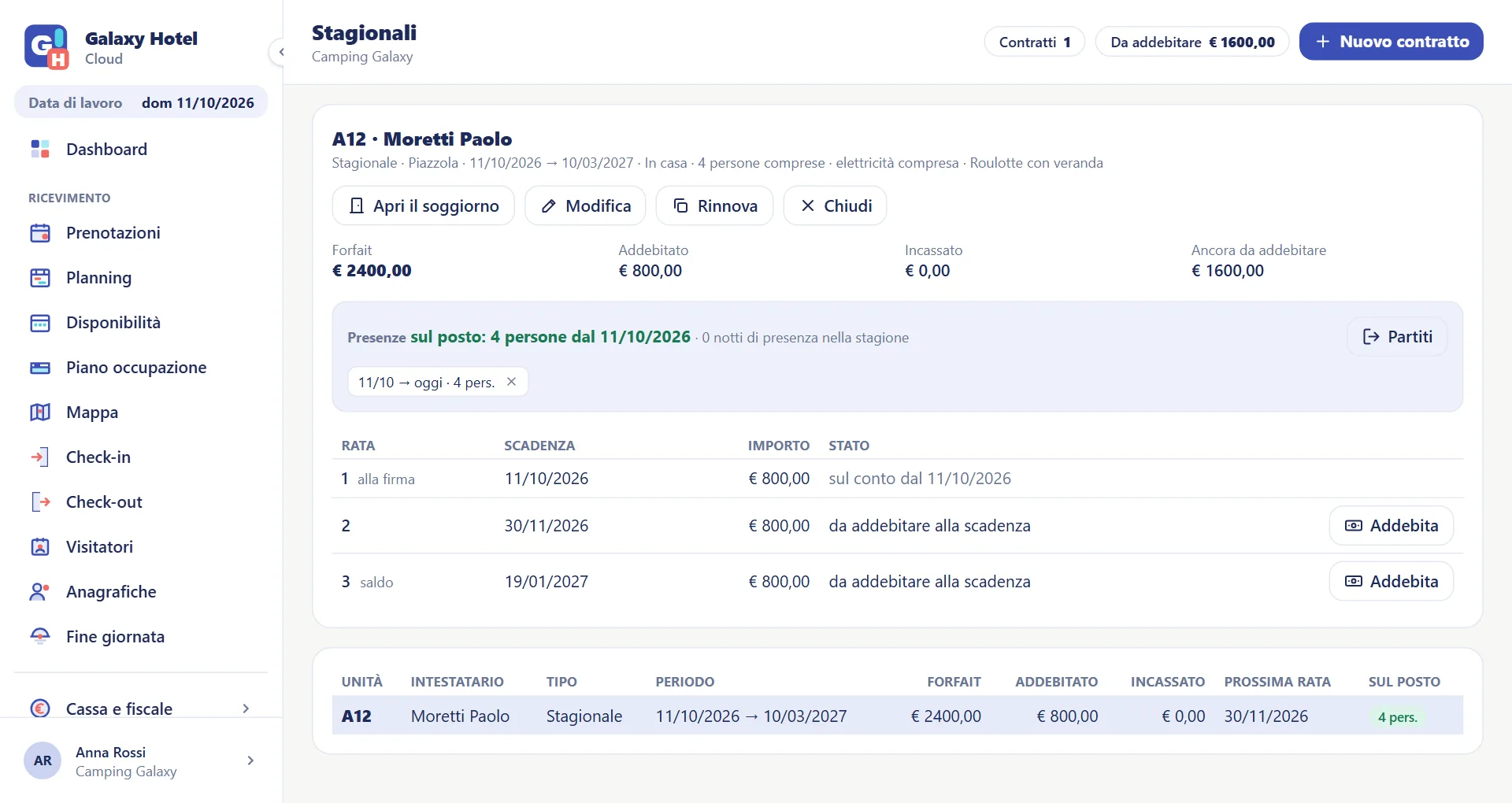Go to Fine giornata menu entry
Screen dimensions: 1512x803
tap(141, 637)
